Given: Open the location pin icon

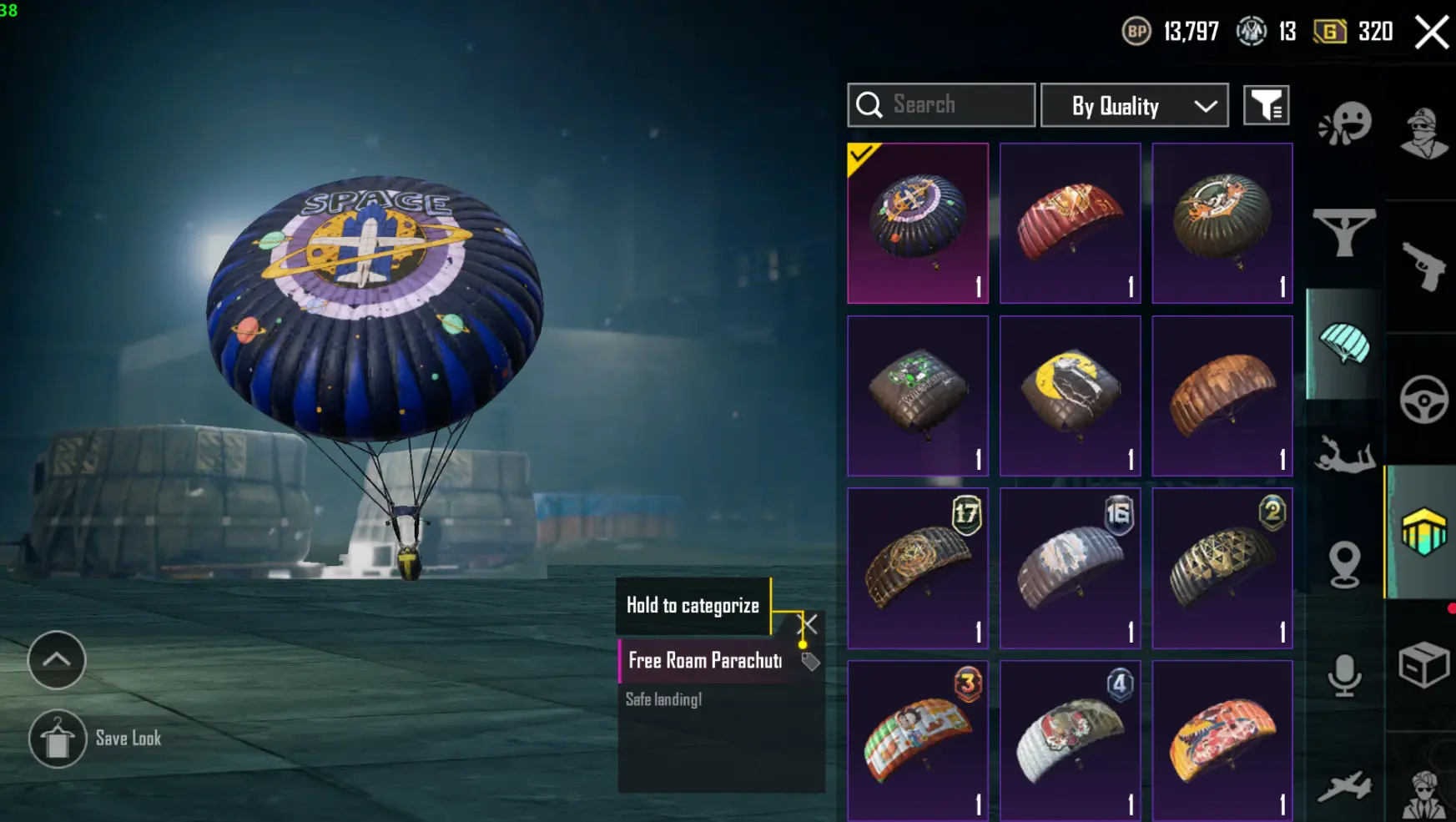Looking at the screenshot, I should tap(1344, 565).
